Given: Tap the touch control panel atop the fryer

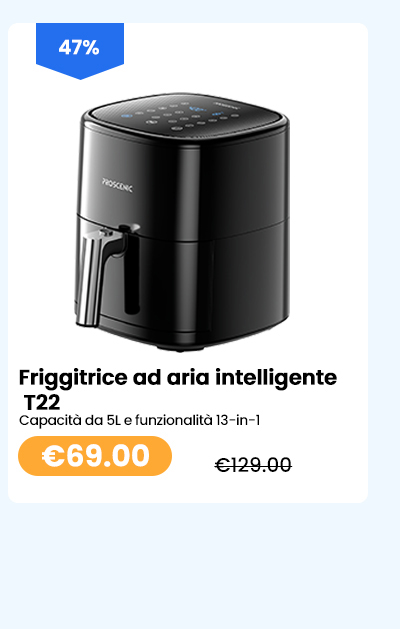Looking at the screenshot, I should tap(185, 114).
